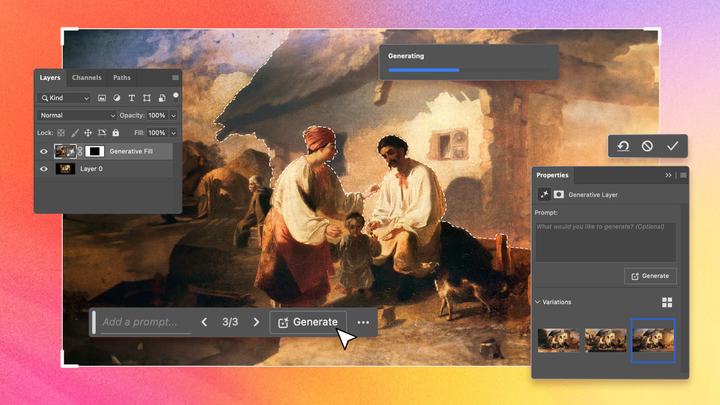Show next variation with right arrow

coord(256,322)
